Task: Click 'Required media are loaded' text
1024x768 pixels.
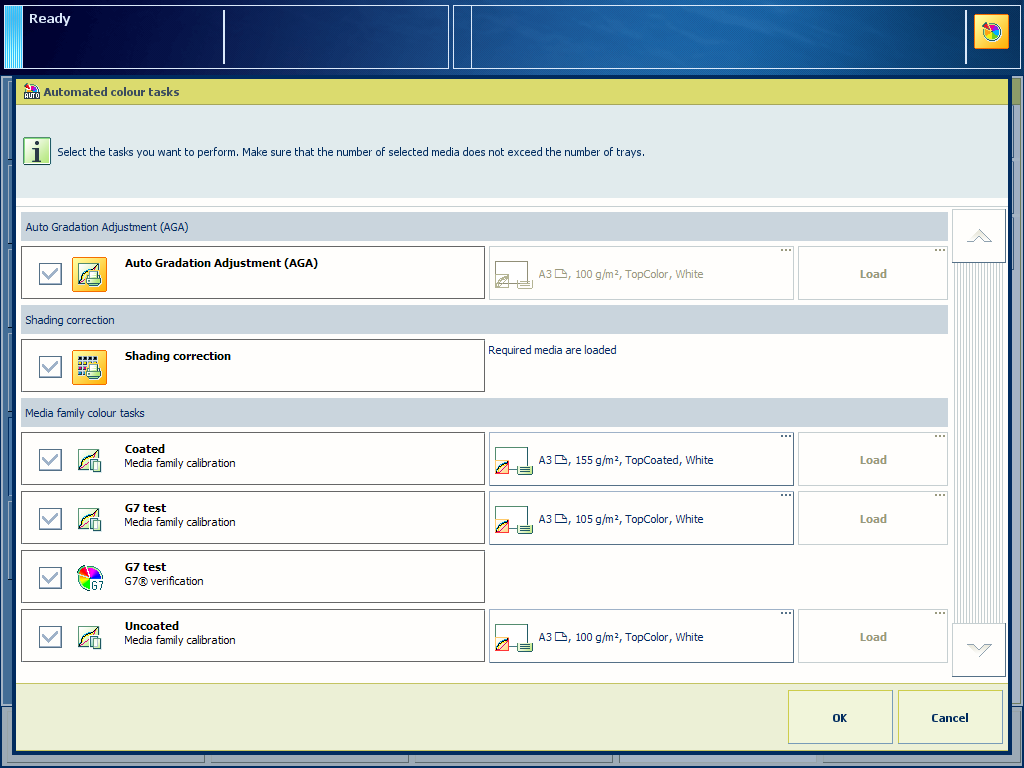Action: click(x=552, y=350)
